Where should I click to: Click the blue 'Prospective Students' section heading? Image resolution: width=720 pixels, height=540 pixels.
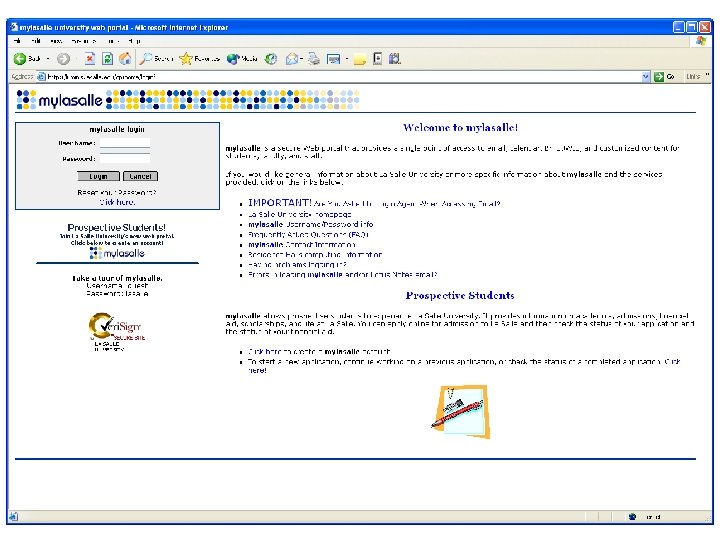460,295
